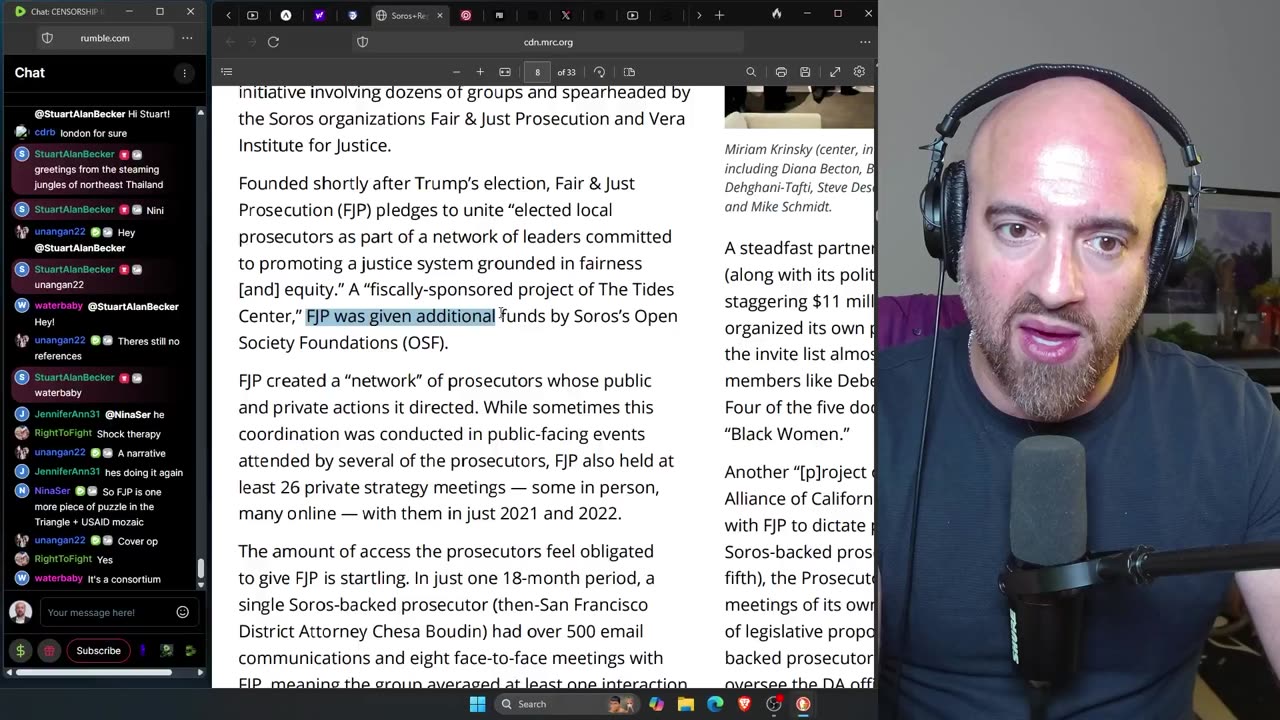Viewport: 1280px width, 720px height.
Task: Click waterbaby in 'It's a consortium' message
Action: tap(59, 579)
